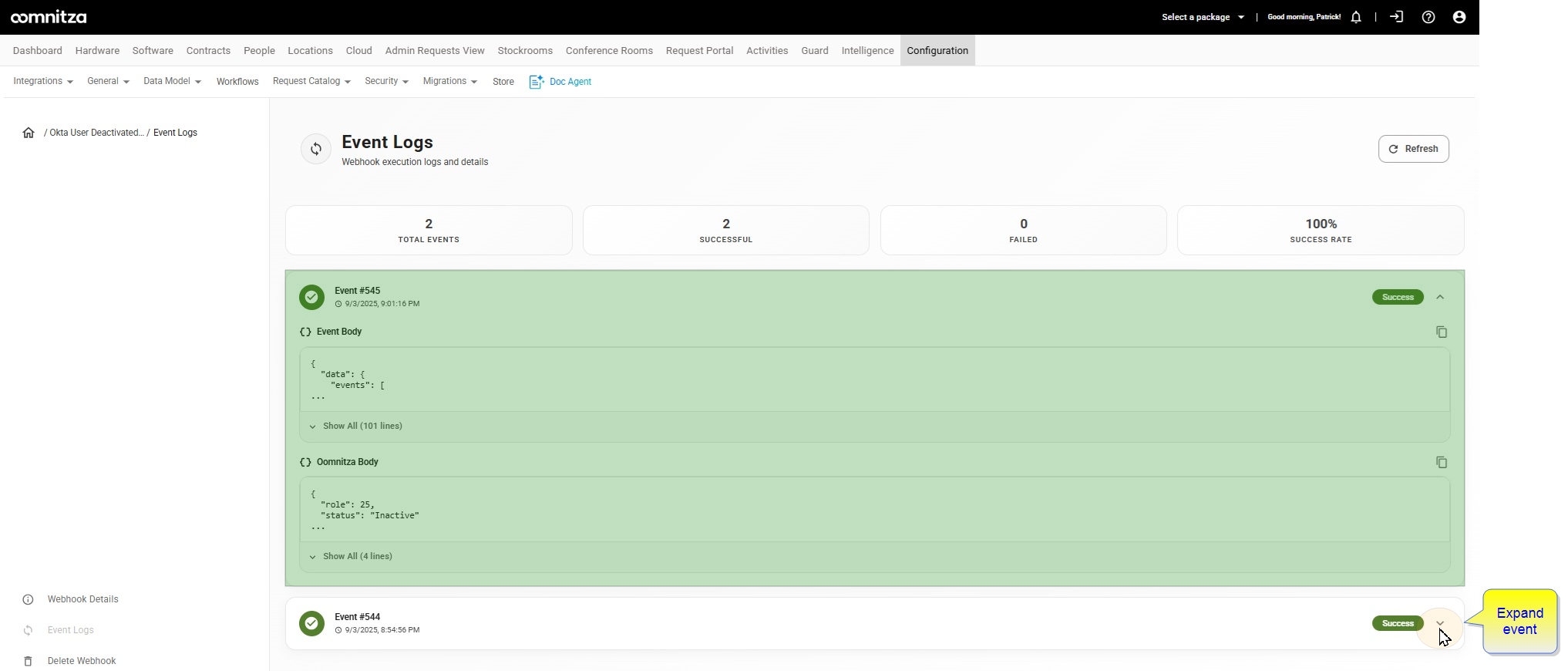Click Delete Webhook in sidebar
This screenshot has width=1568, height=671.
[x=82, y=661]
